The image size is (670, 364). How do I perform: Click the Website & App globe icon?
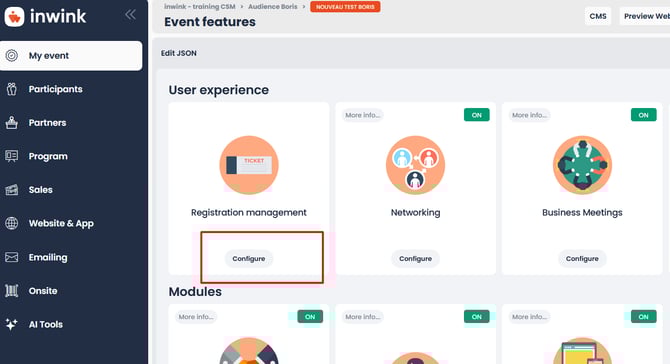point(12,223)
